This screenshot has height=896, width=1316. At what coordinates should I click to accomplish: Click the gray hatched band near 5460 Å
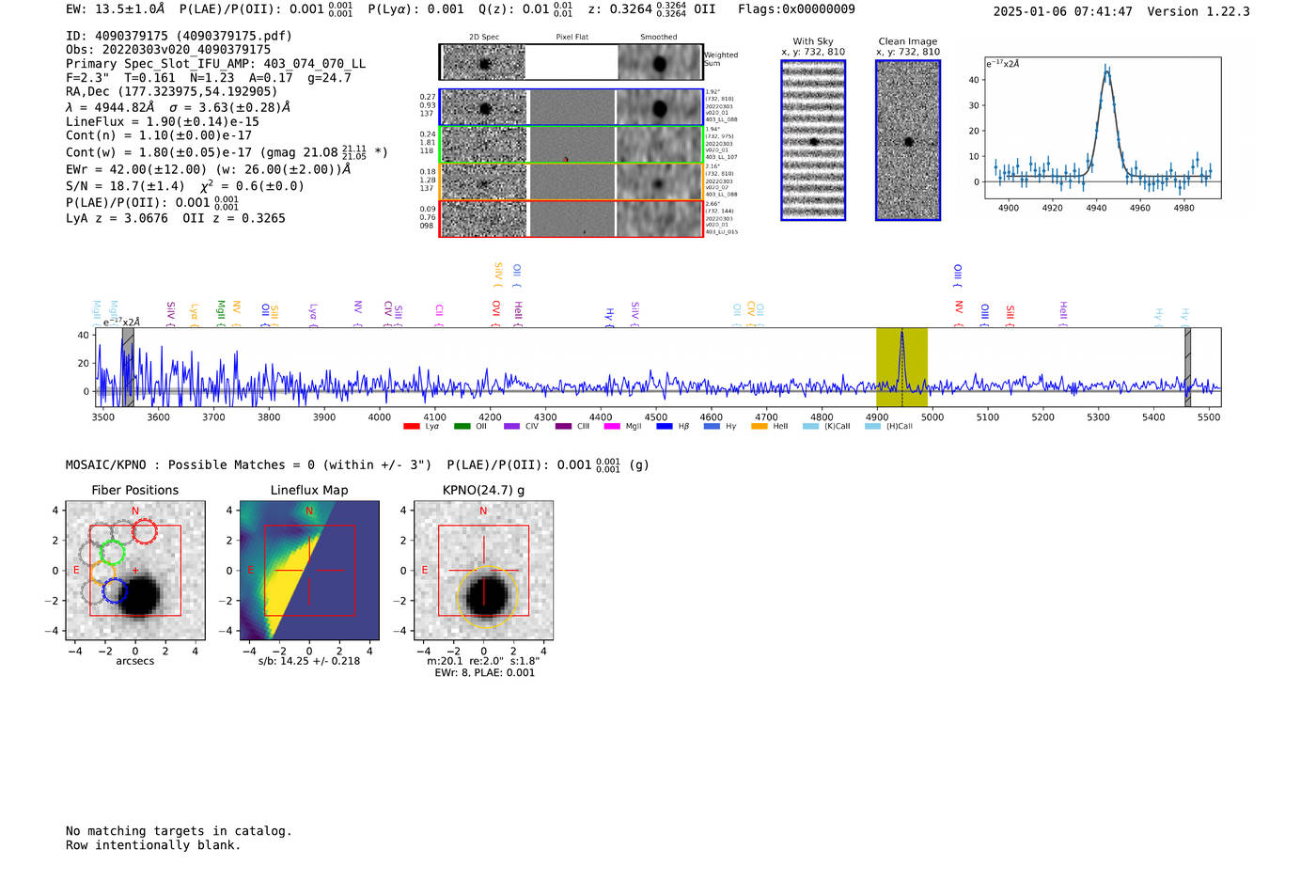(1187, 367)
